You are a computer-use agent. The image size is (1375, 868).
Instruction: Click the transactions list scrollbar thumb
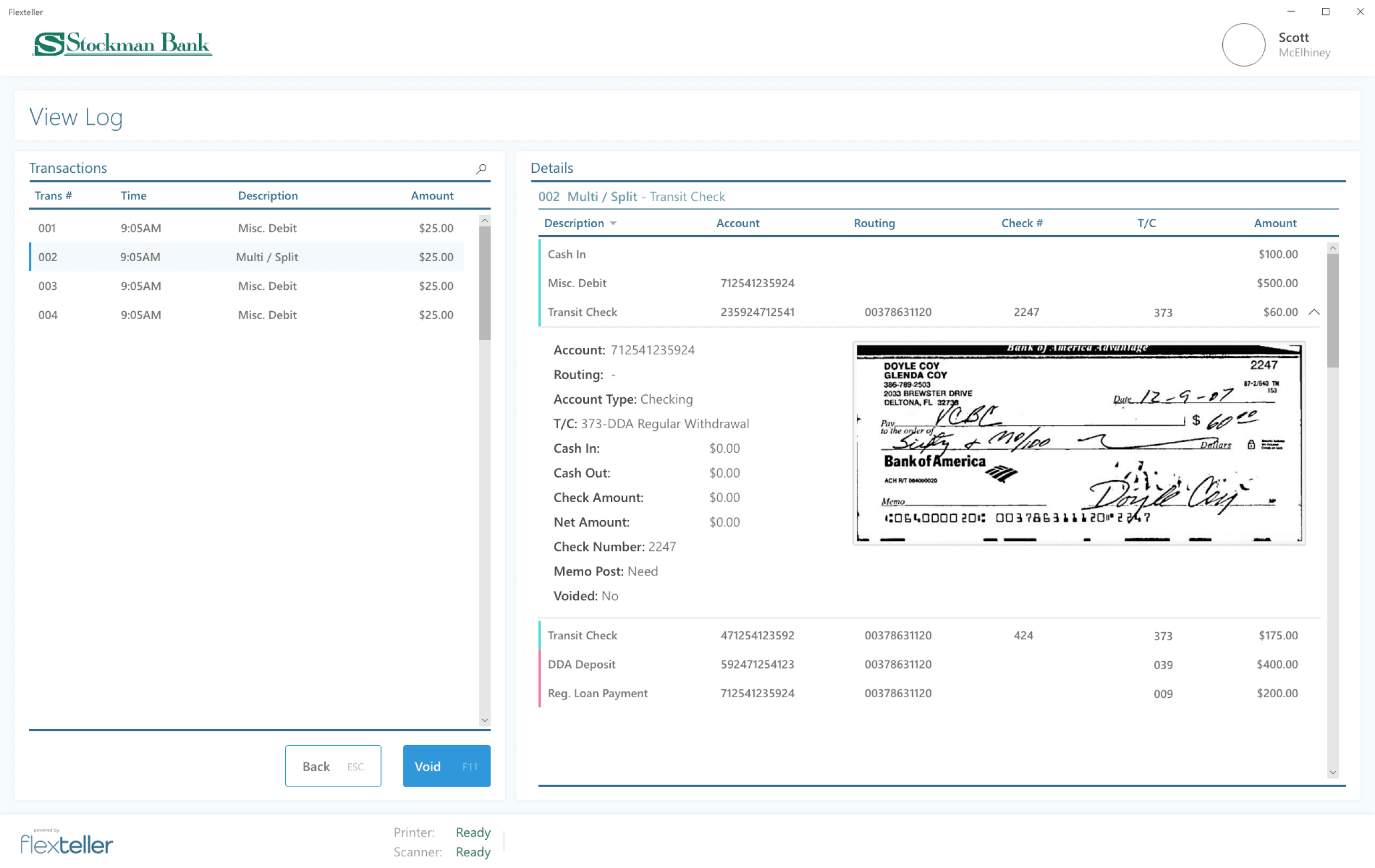[x=485, y=283]
